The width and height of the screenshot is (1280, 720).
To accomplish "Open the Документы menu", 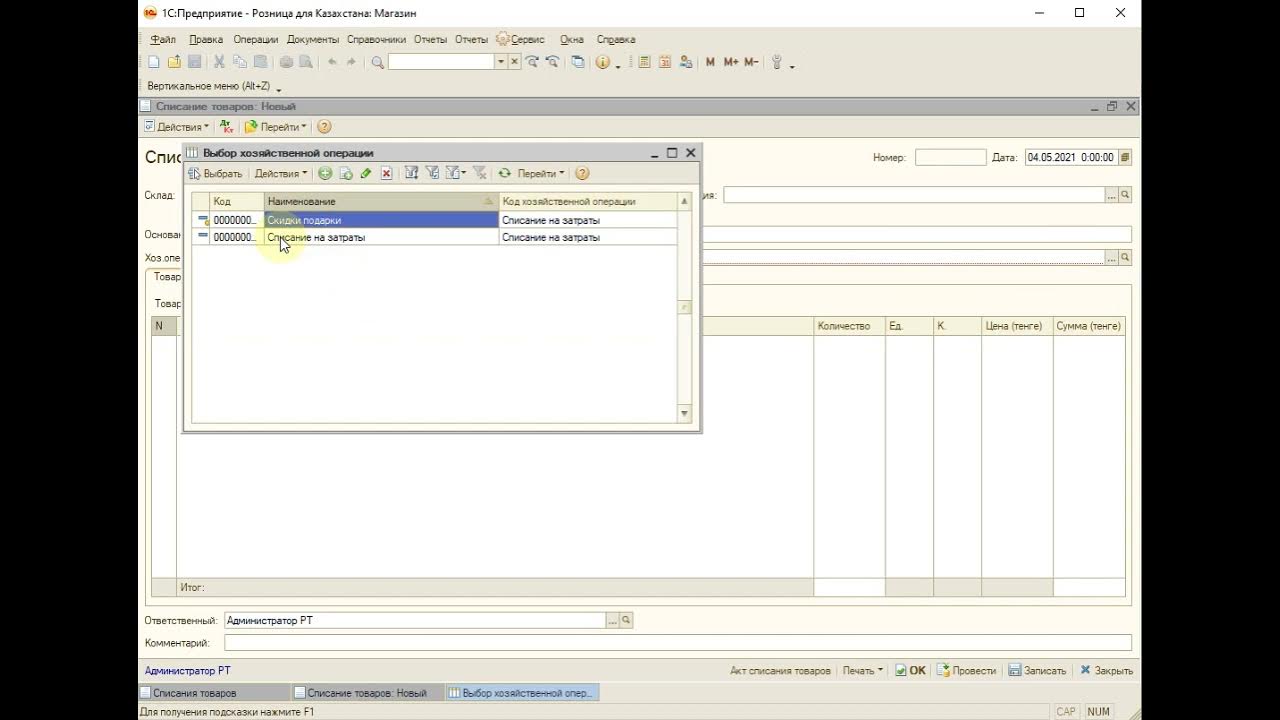I will [313, 40].
